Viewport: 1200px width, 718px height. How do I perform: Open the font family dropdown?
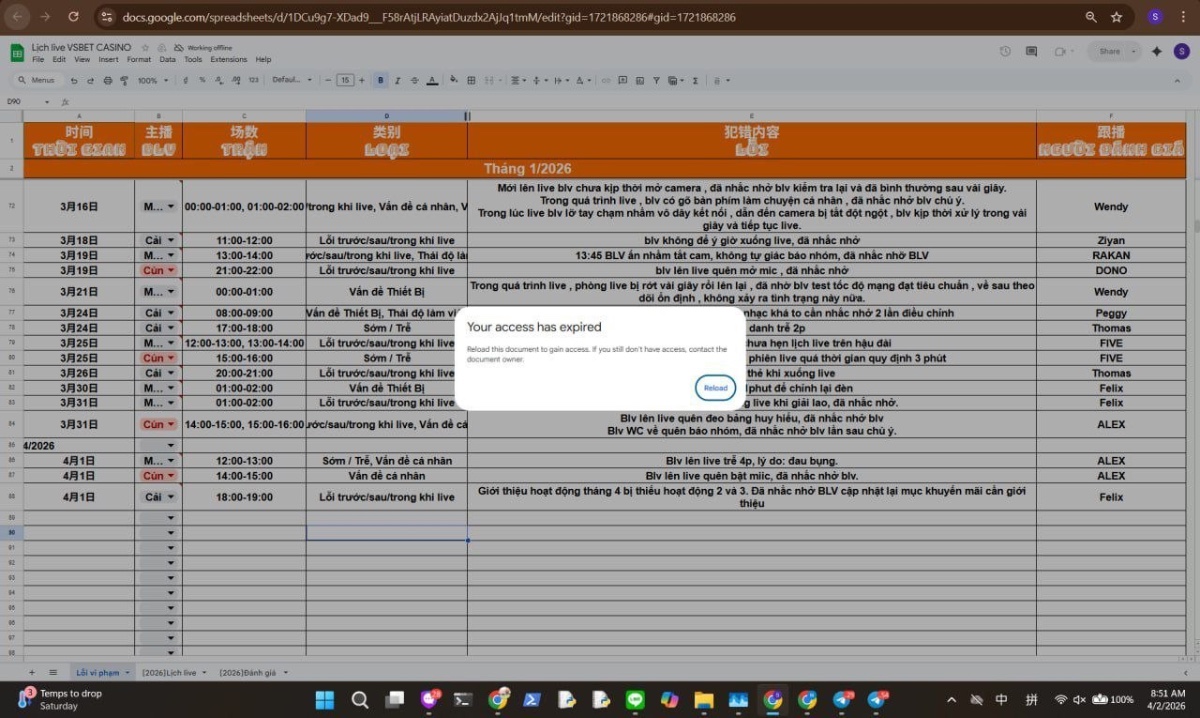point(292,80)
